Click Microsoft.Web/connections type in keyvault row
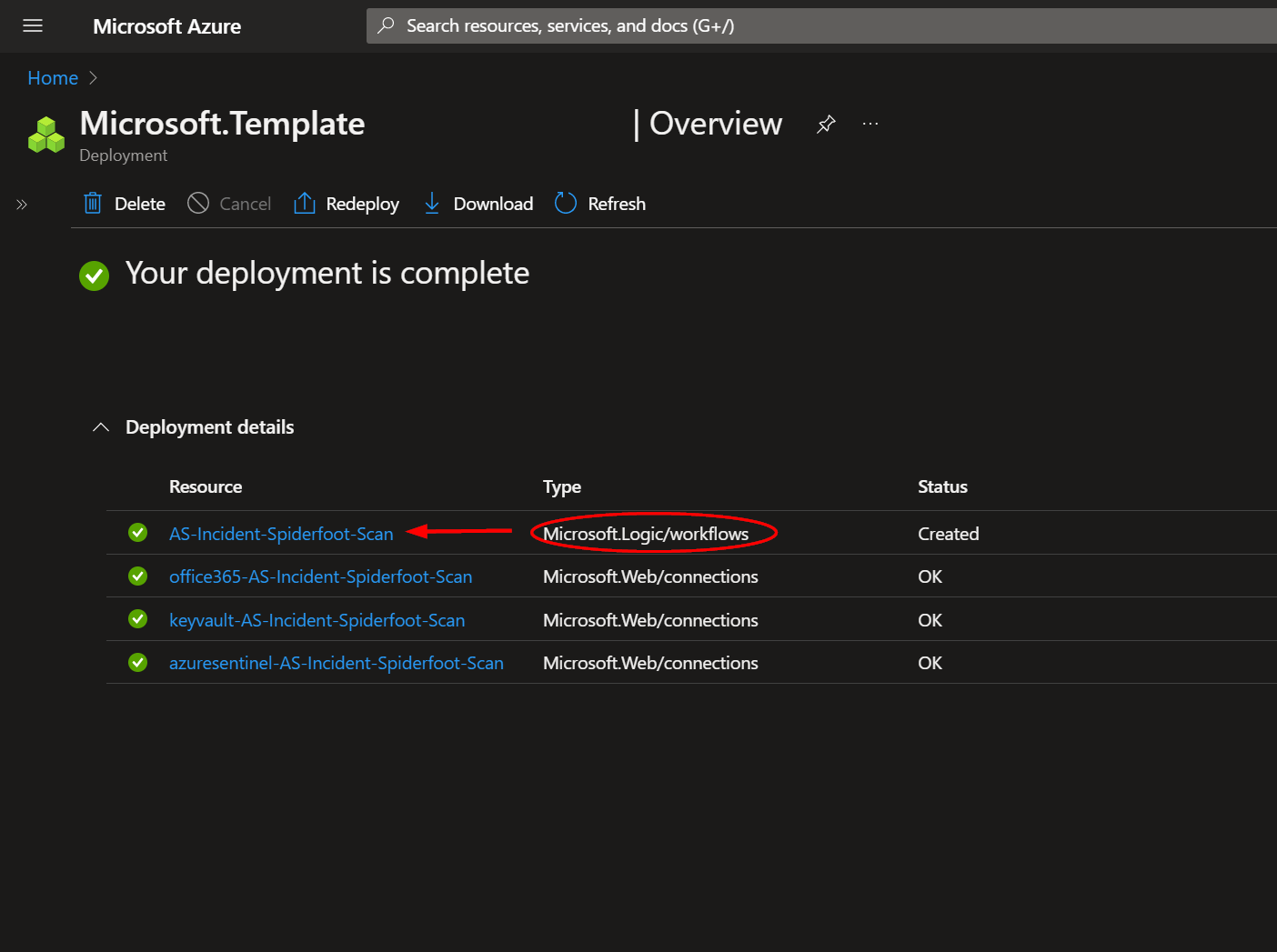1277x952 pixels. (650, 620)
